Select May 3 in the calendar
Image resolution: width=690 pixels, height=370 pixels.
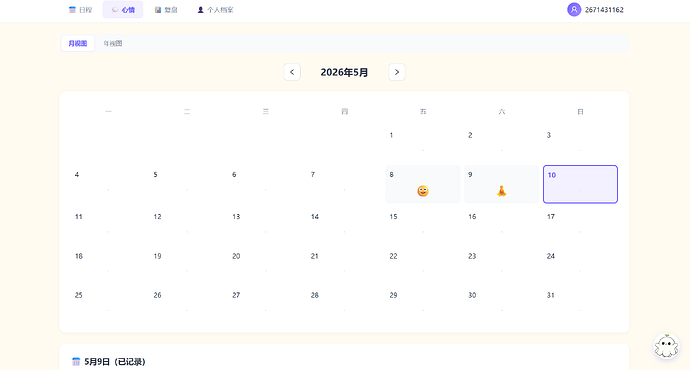580,143
